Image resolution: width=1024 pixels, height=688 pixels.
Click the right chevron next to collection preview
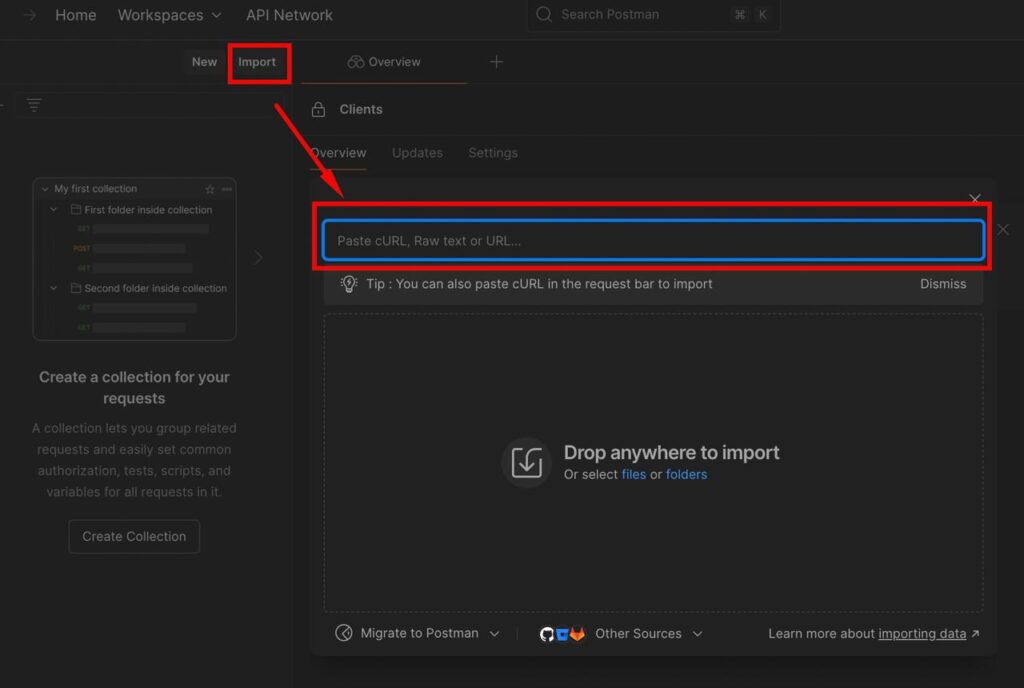pyautogui.click(x=259, y=258)
